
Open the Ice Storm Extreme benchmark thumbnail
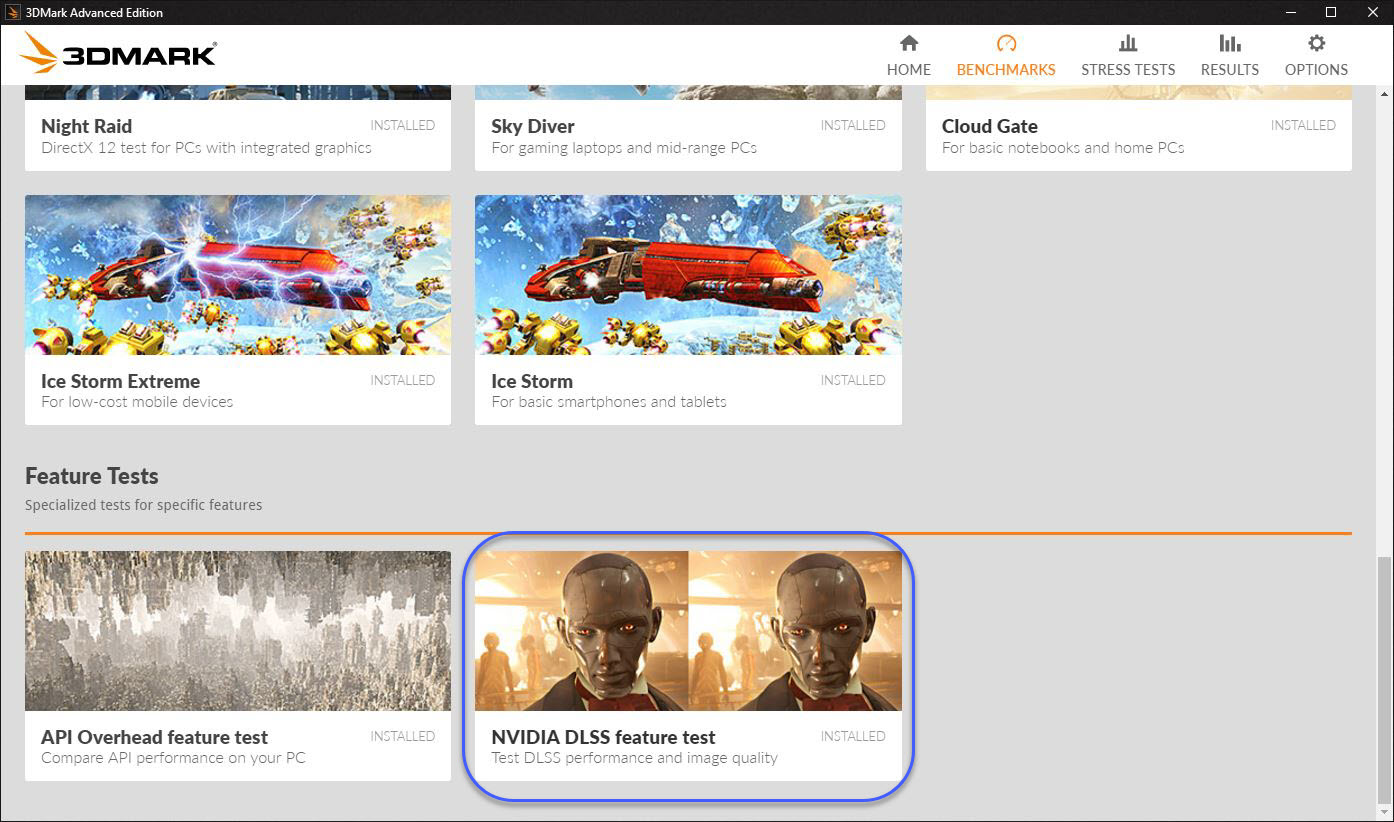click(238, 275)
